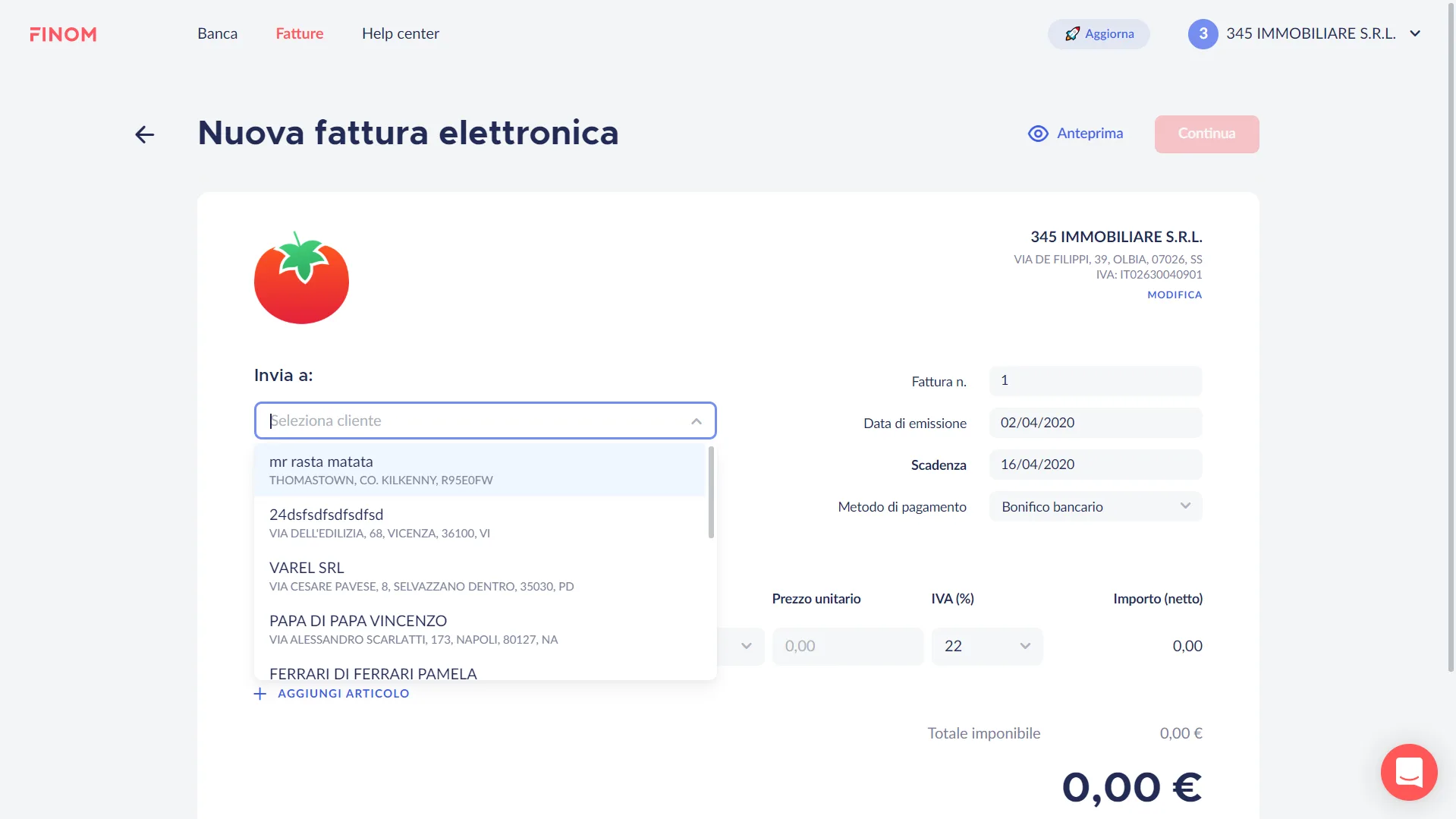Click the Prezzo unitario input field
Image resolution: width=1456 pixels, height=819 pixels.
tap(847, 646)
